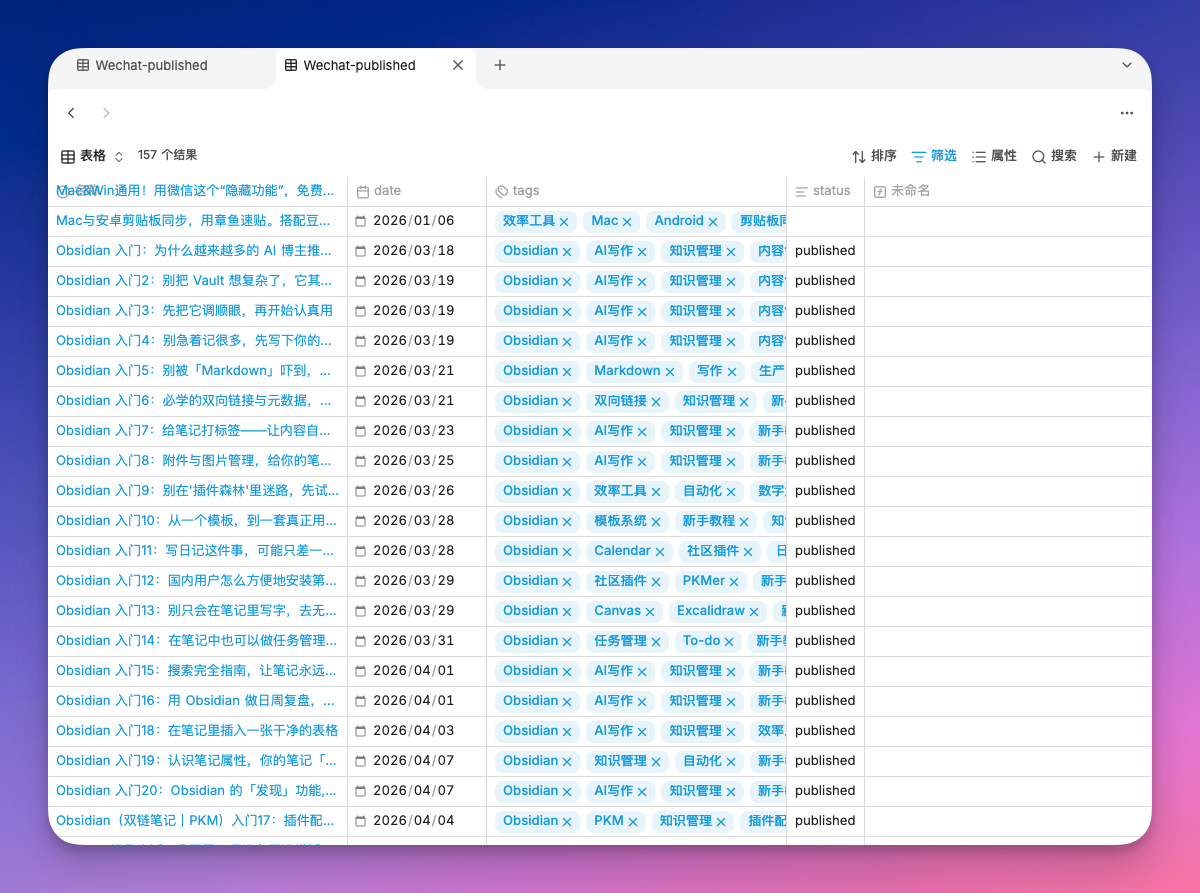Image resolution: width=1200 pixels, height=893 pixels.
Task: Create a new entry with plus icon
Action: click(x=1099, y=157)
